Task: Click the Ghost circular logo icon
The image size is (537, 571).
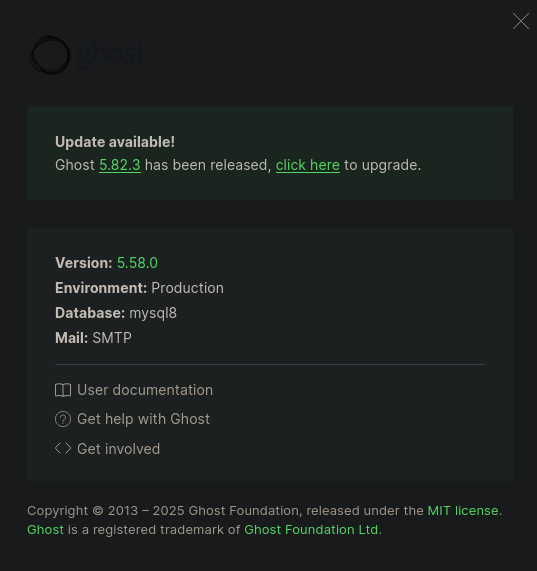Action: click(x=50, y=55)
